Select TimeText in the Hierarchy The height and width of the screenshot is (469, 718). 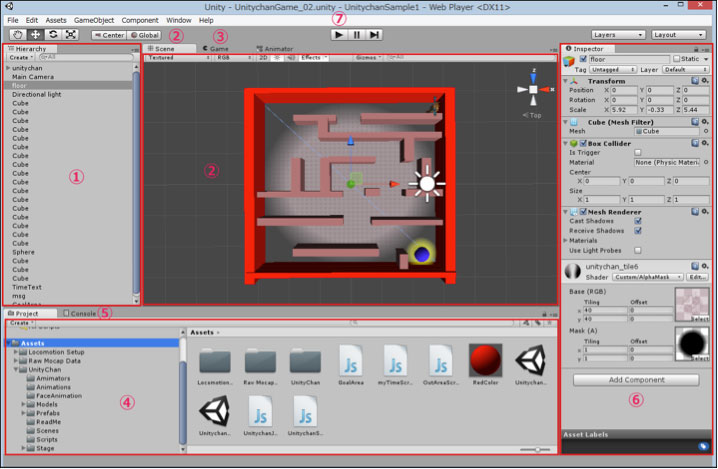pyautogui.click(x=27, y=287)
